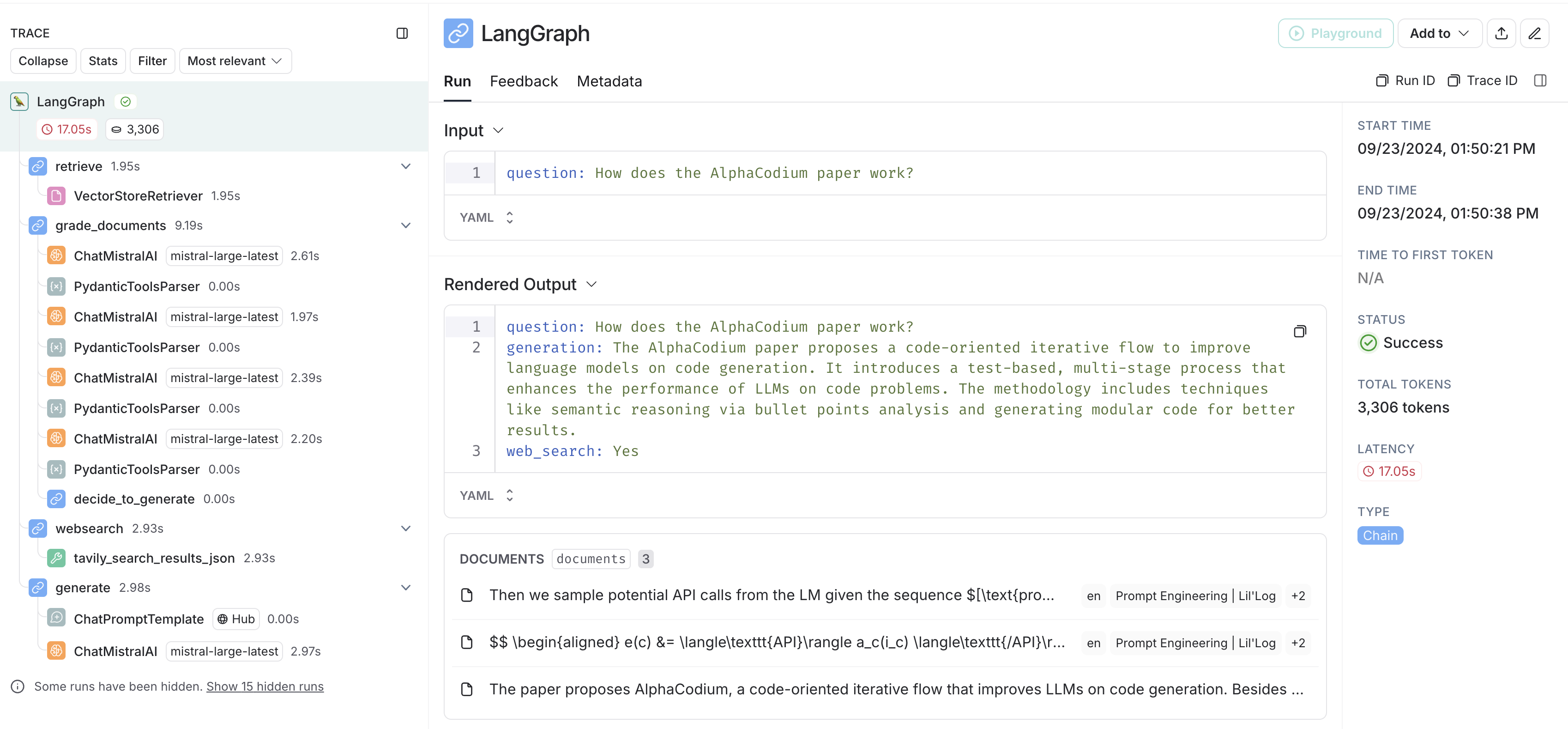Click the share/export icon in header
This screenshot has width=1568, height=729.
click(x=1501, y=34)
